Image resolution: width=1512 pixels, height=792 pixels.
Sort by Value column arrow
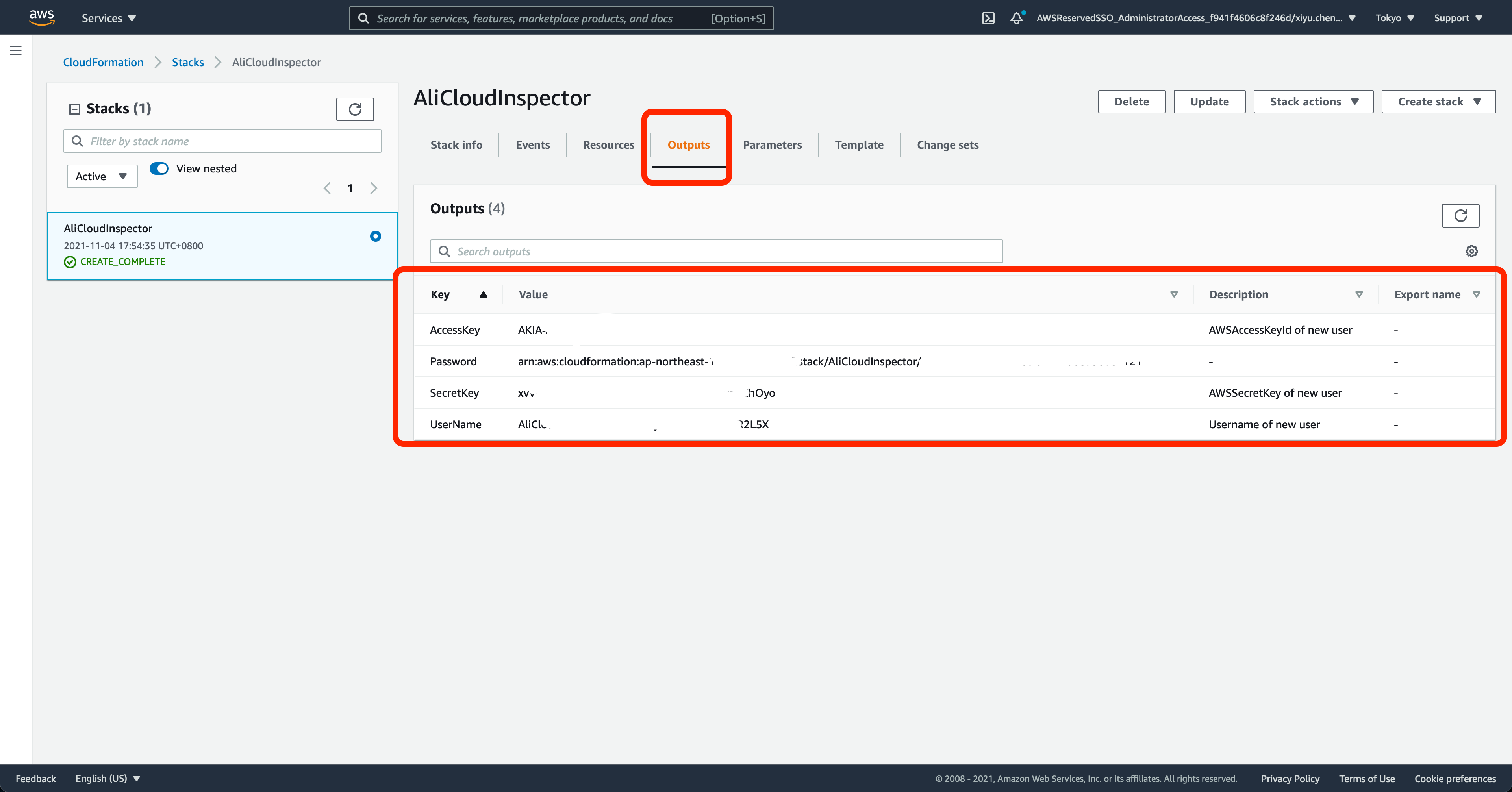[1174, 294]
